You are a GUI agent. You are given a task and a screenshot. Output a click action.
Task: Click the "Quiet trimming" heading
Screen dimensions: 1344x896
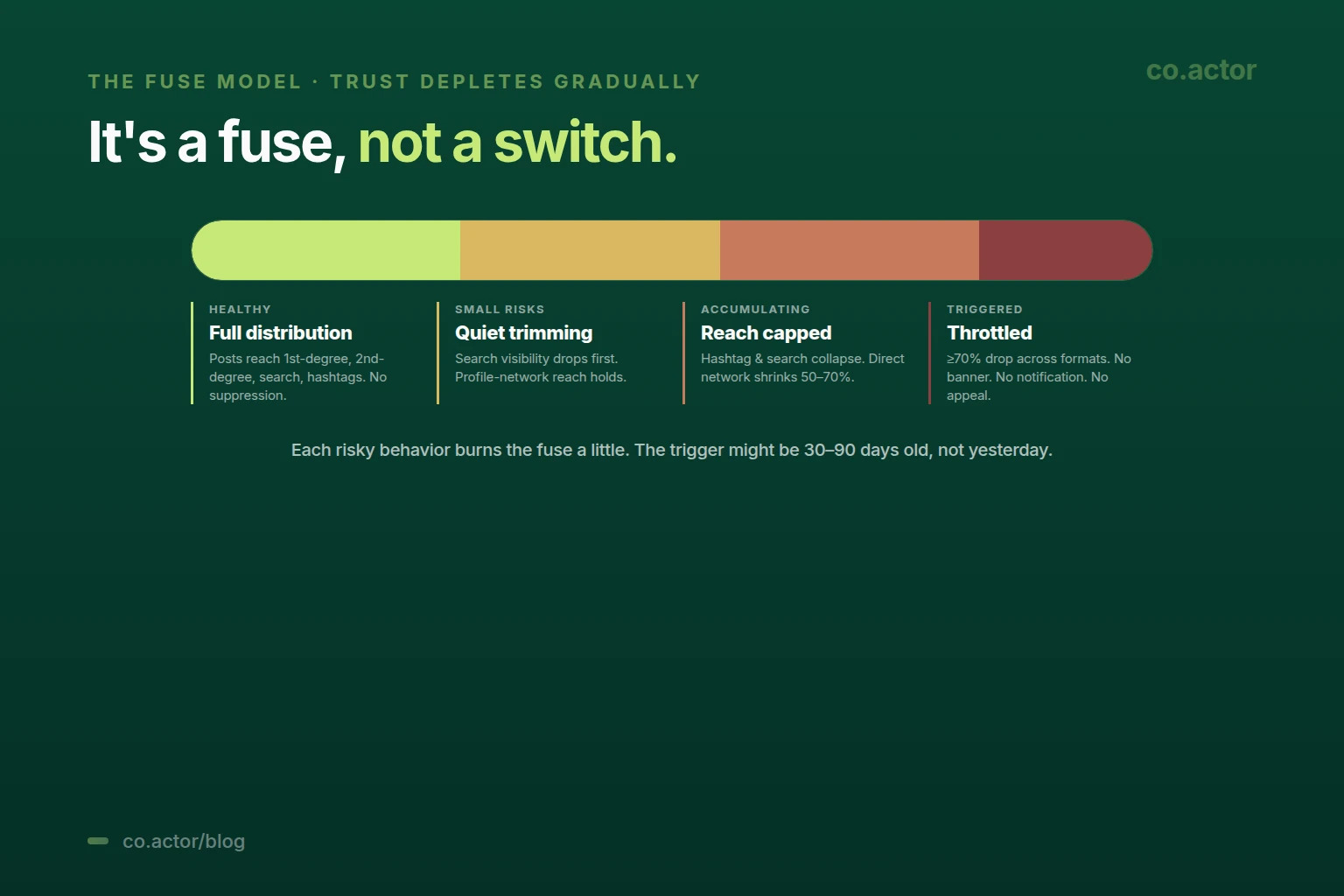523,332
